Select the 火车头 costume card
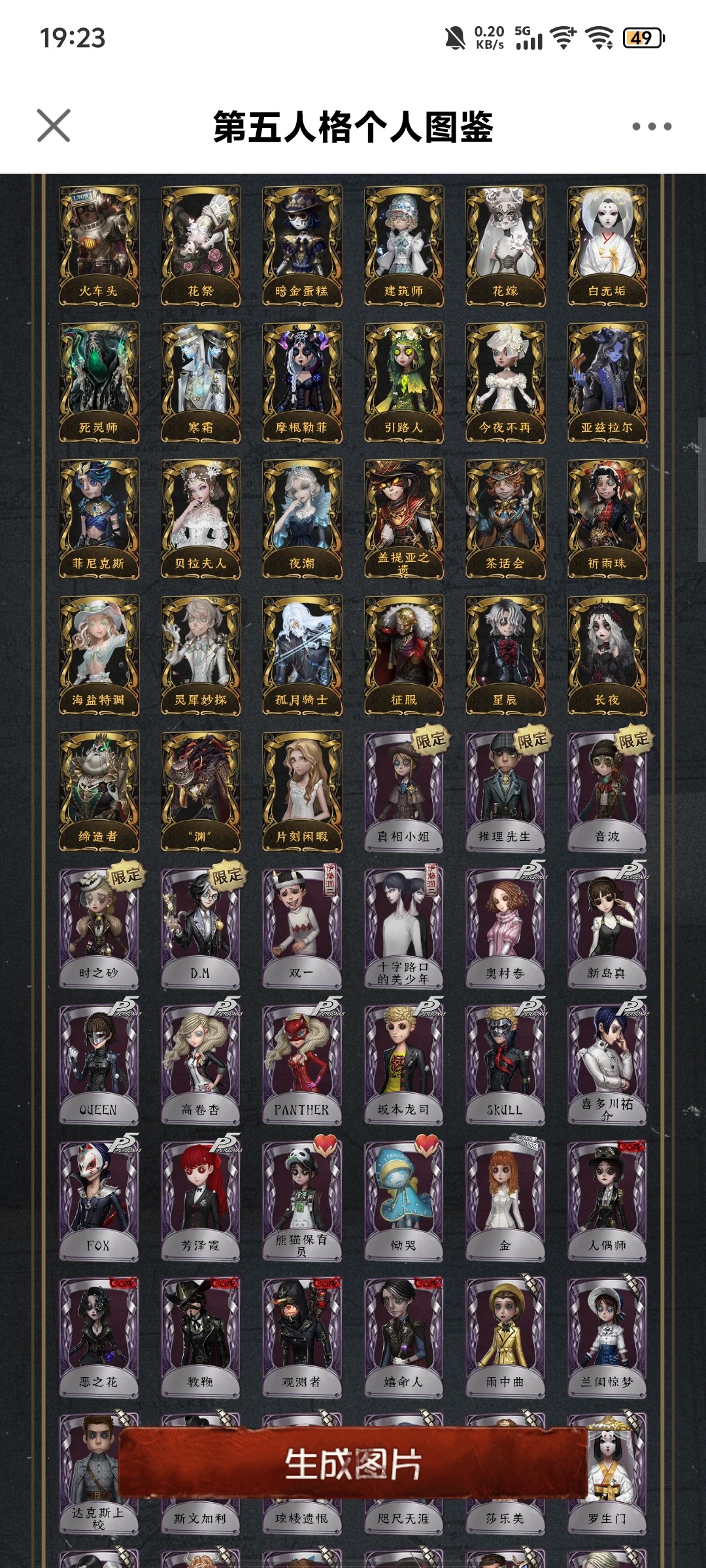Image resolution: width=706 pixels, height=1568 pixels. (99, 246)
